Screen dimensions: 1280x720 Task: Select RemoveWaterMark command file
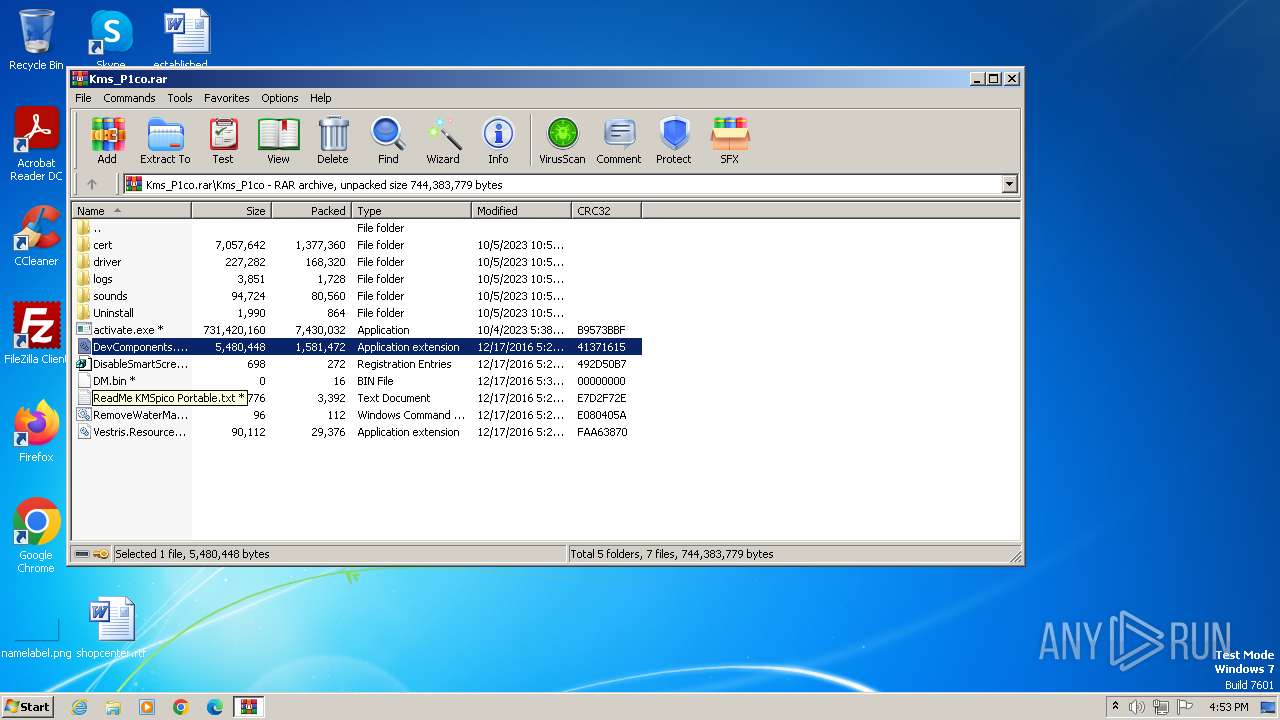pyautogui.click(x=357, y=415)
